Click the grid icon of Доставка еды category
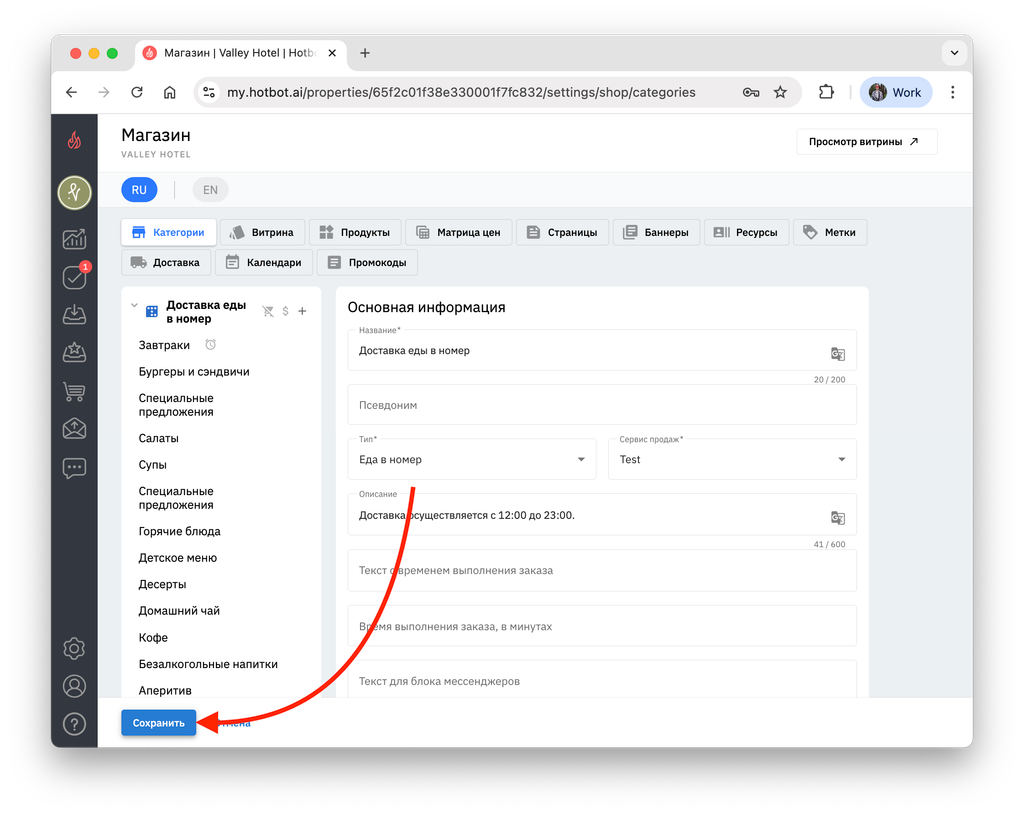Viewport: 1024px width, 815px height. pyautogui.click(x=152, y=312)
